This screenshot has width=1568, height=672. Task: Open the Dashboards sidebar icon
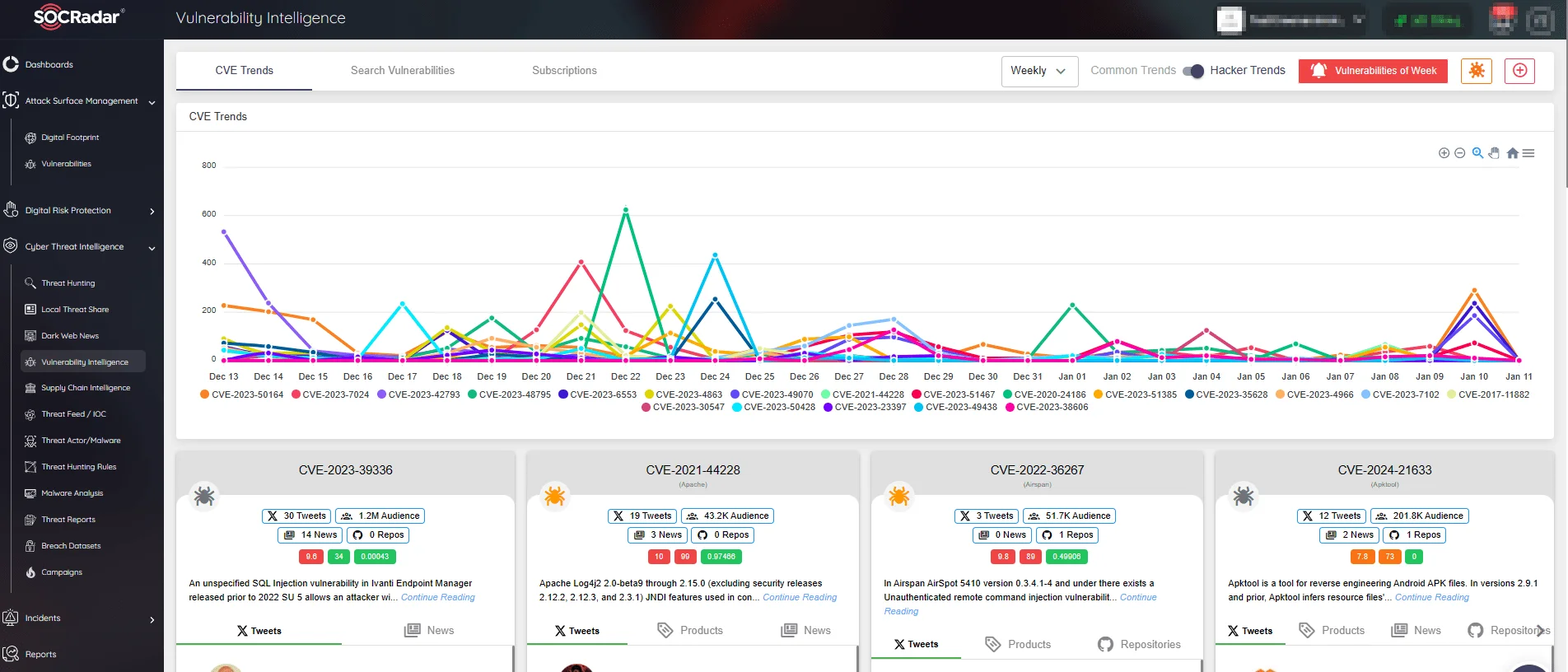pyautogui.click(x=11, y=64)
